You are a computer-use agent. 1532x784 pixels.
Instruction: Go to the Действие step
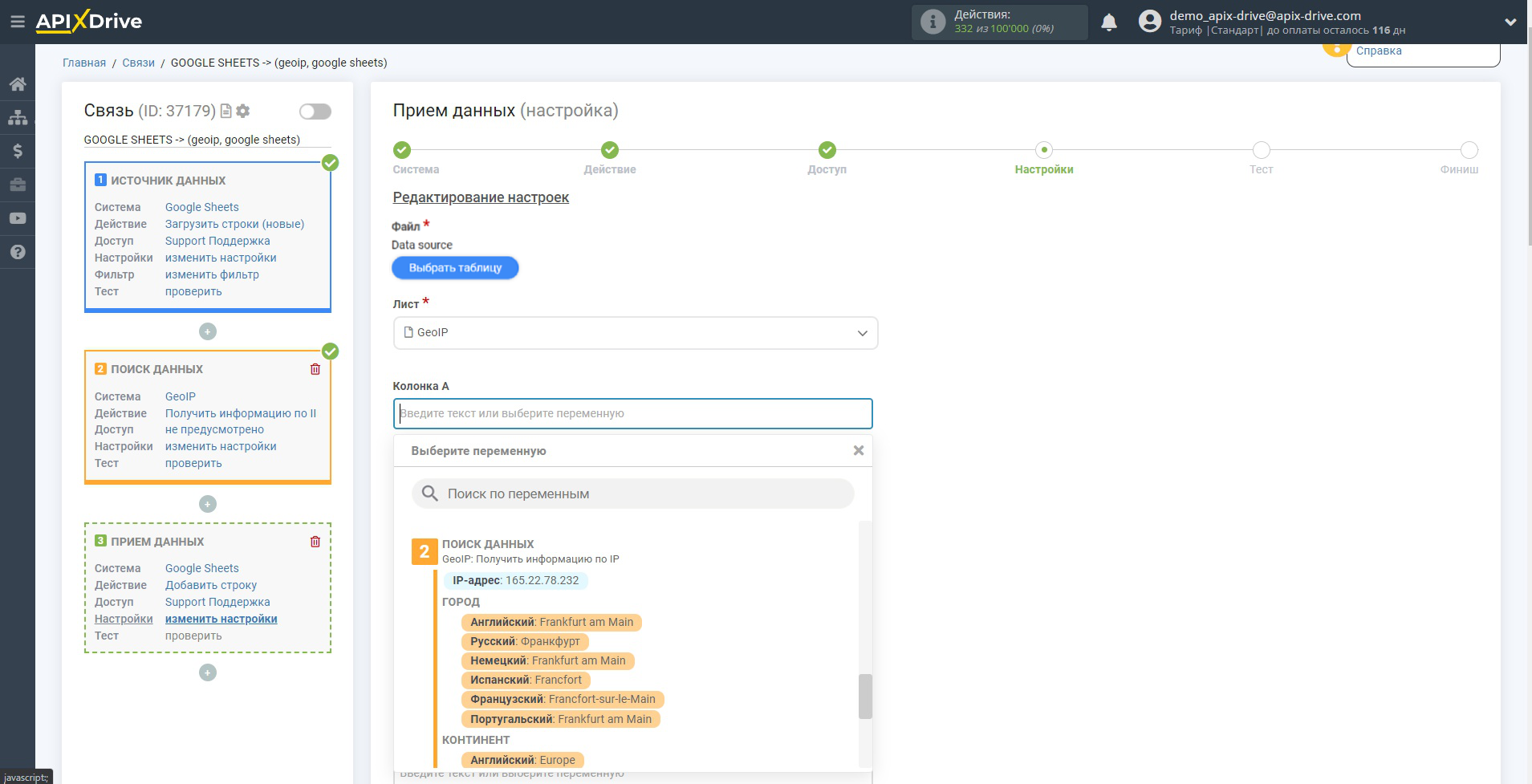pyautogui.click(x=610, y=150)
